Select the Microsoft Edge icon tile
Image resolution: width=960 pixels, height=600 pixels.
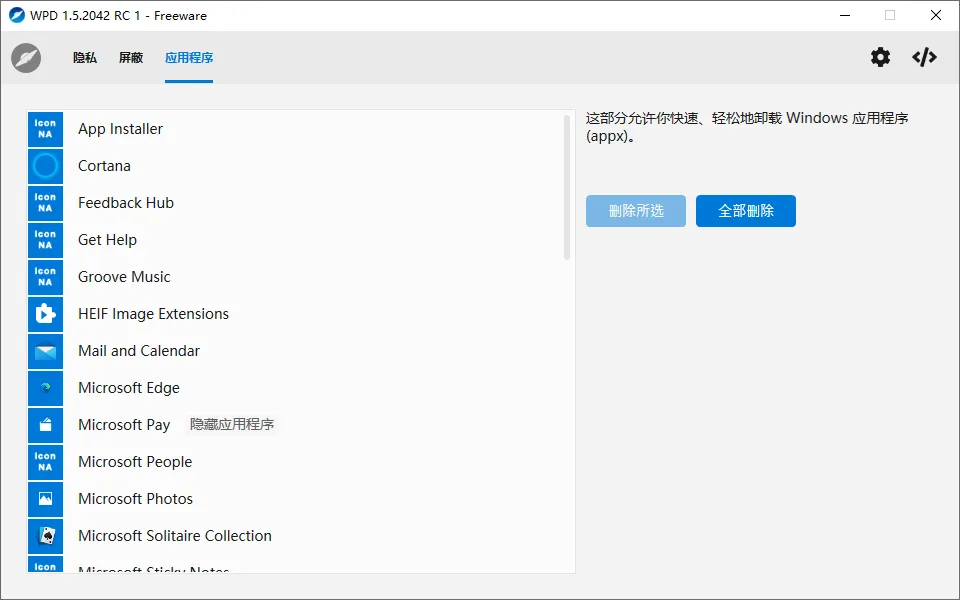(45, 388)
